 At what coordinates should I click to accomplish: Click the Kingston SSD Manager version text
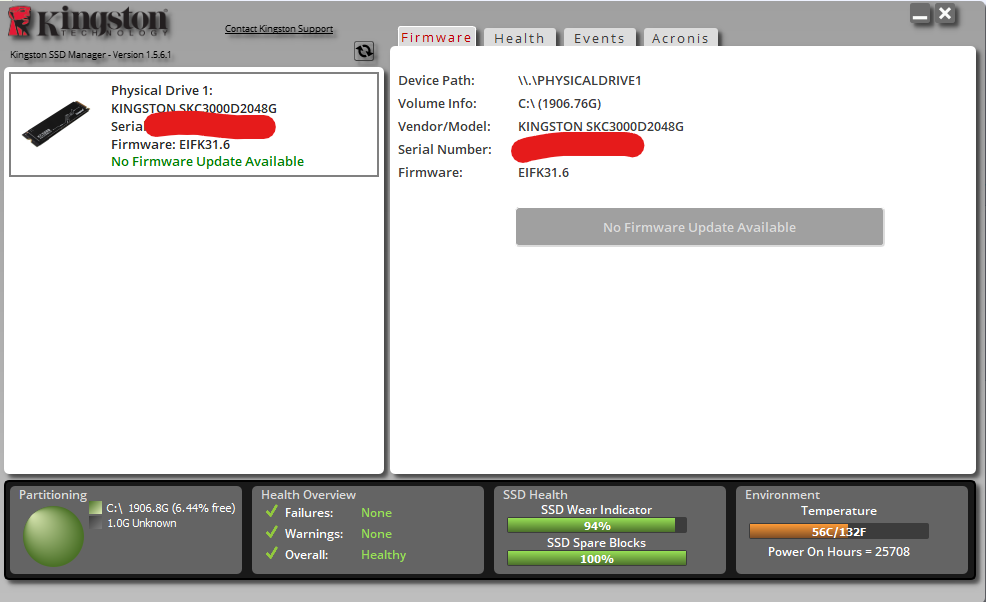pyautogui.click(x=91, y=55)
